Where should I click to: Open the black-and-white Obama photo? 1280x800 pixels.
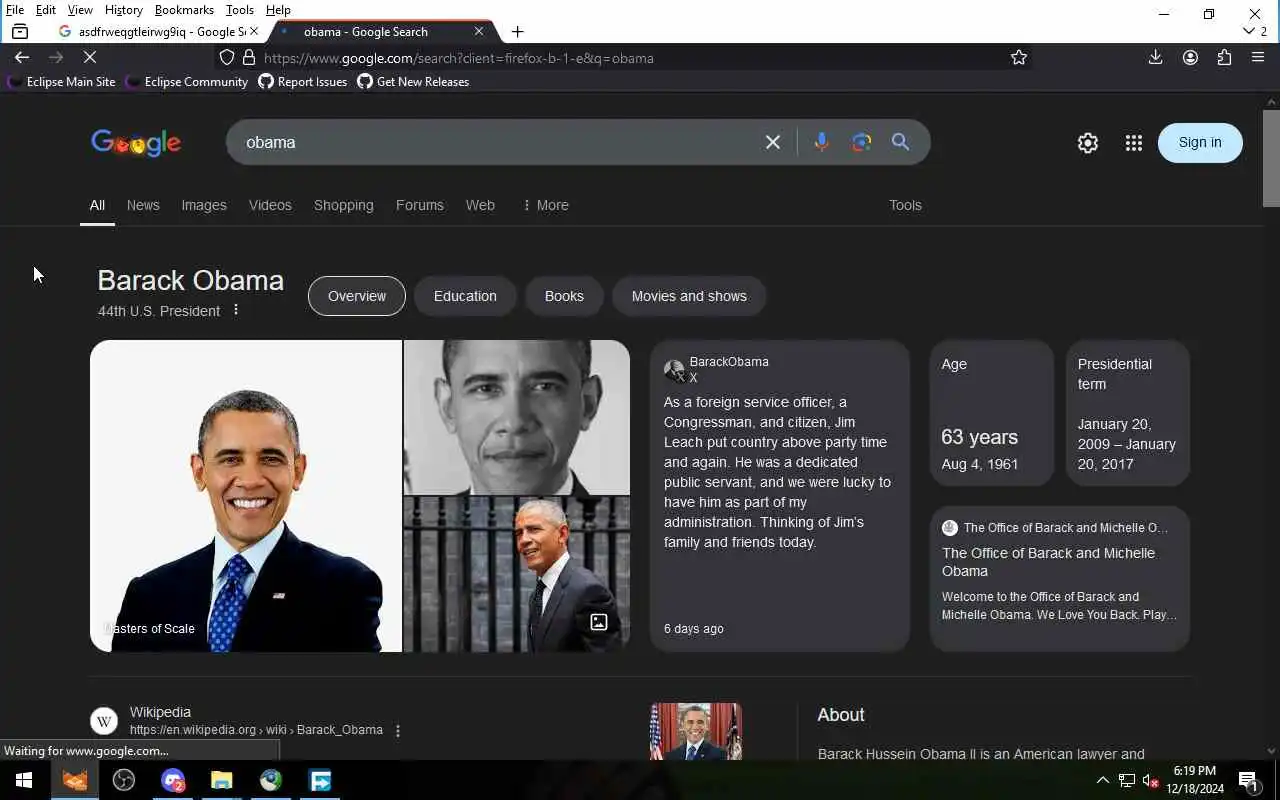pos(517,417)
